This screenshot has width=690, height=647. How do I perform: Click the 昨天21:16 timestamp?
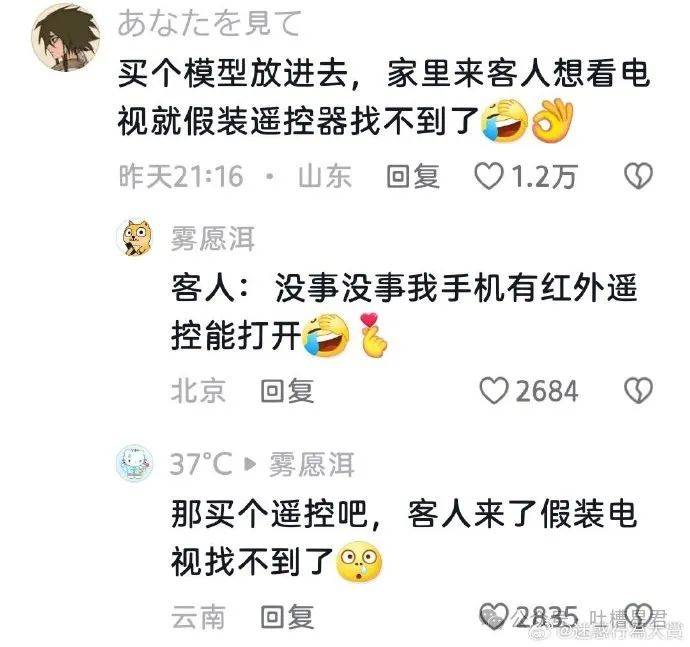pyautogui.click(x=181, y=176)
